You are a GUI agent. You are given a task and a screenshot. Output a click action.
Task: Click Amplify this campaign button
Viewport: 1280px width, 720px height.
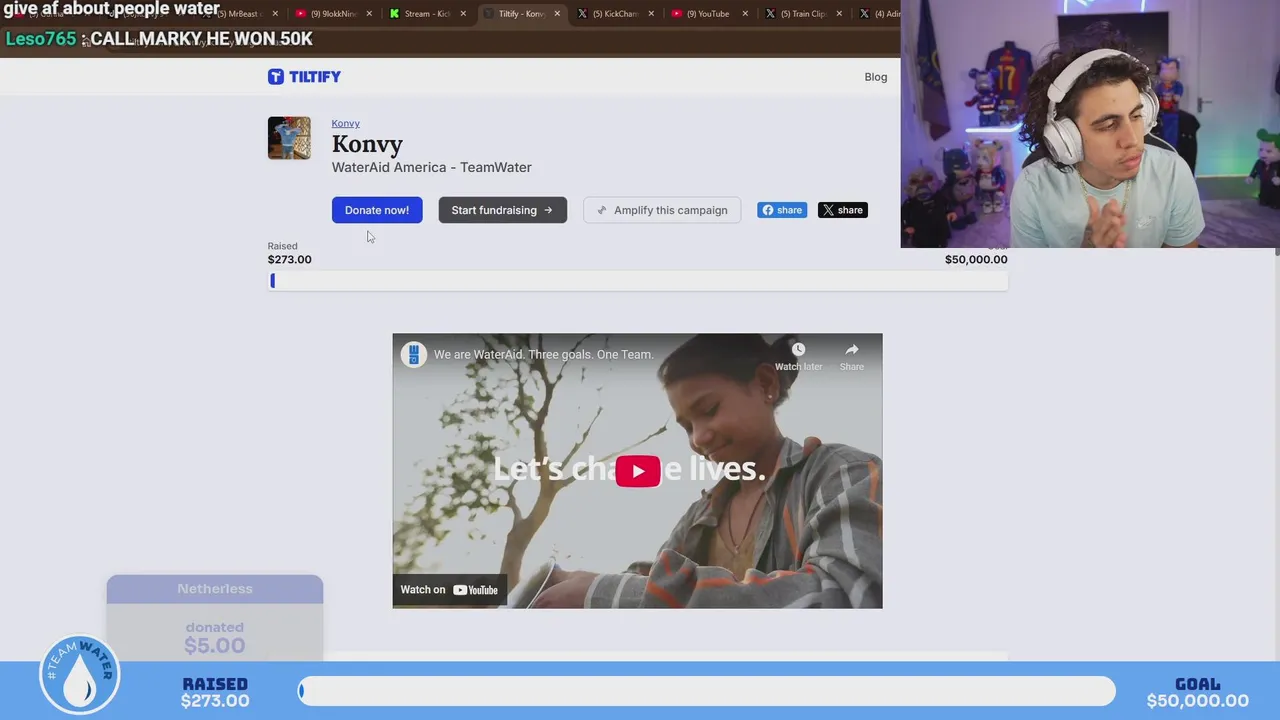(662, 210)
